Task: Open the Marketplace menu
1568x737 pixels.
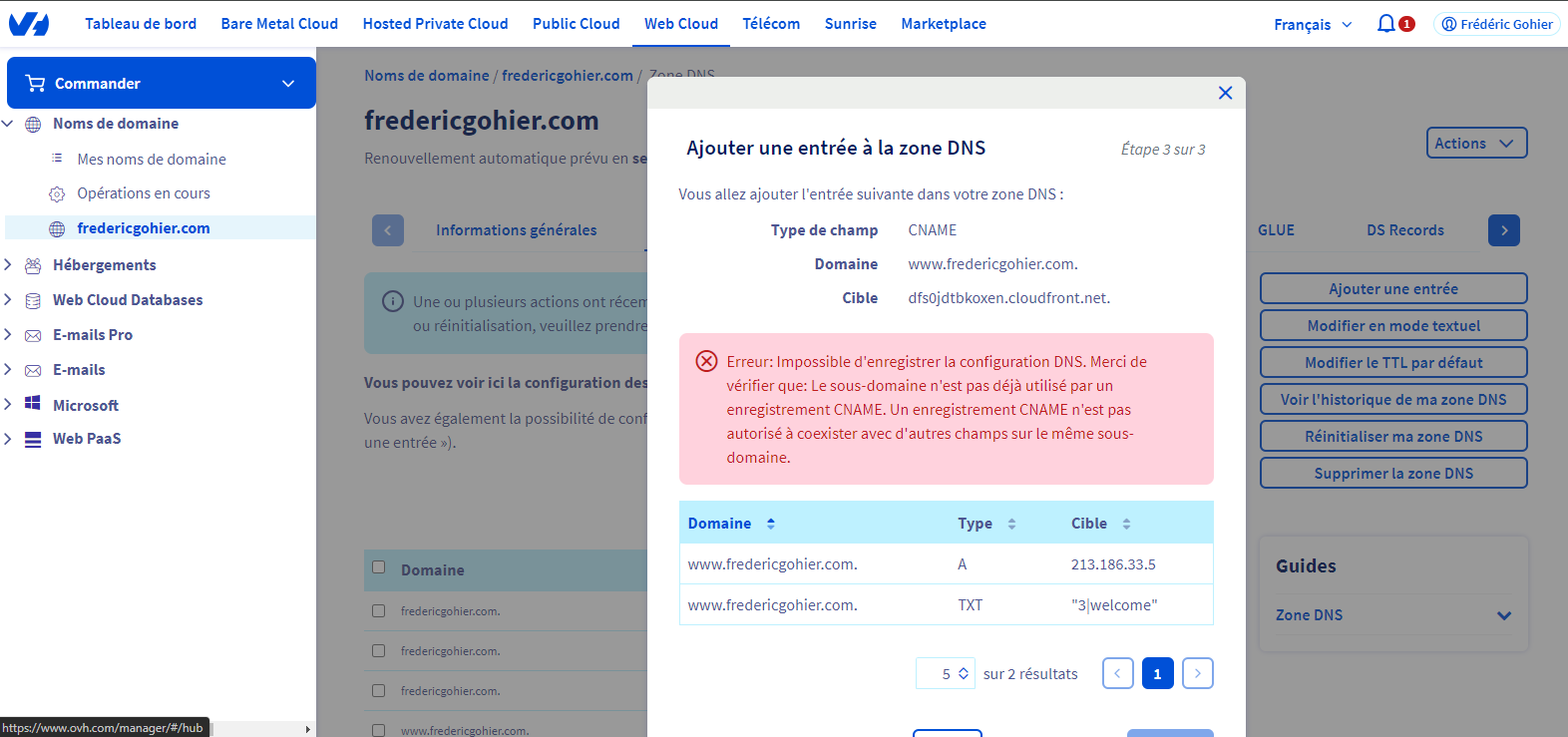Action: click(x=944, y=24)
